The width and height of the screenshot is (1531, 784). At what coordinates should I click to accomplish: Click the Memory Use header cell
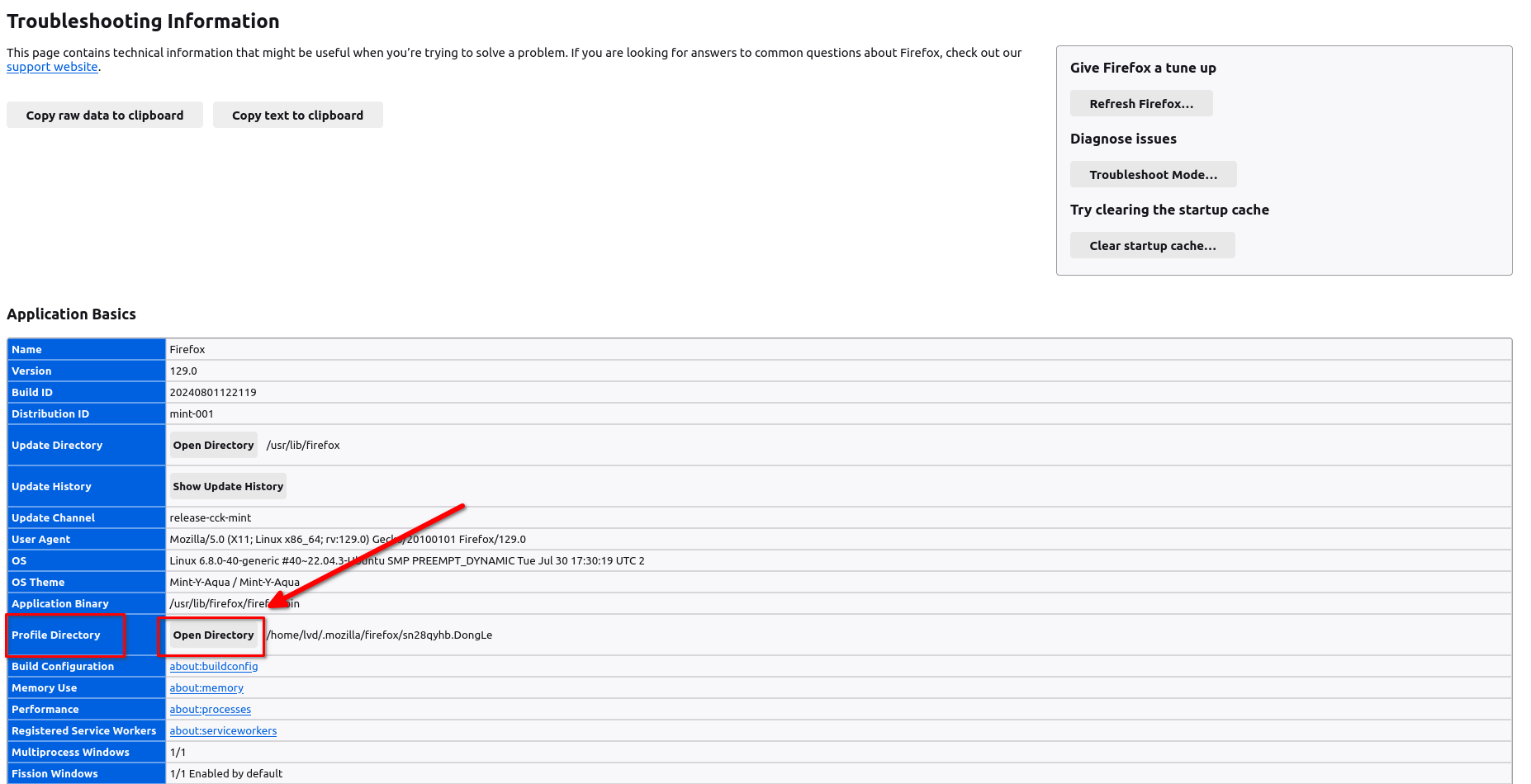[x=87, y=687]
